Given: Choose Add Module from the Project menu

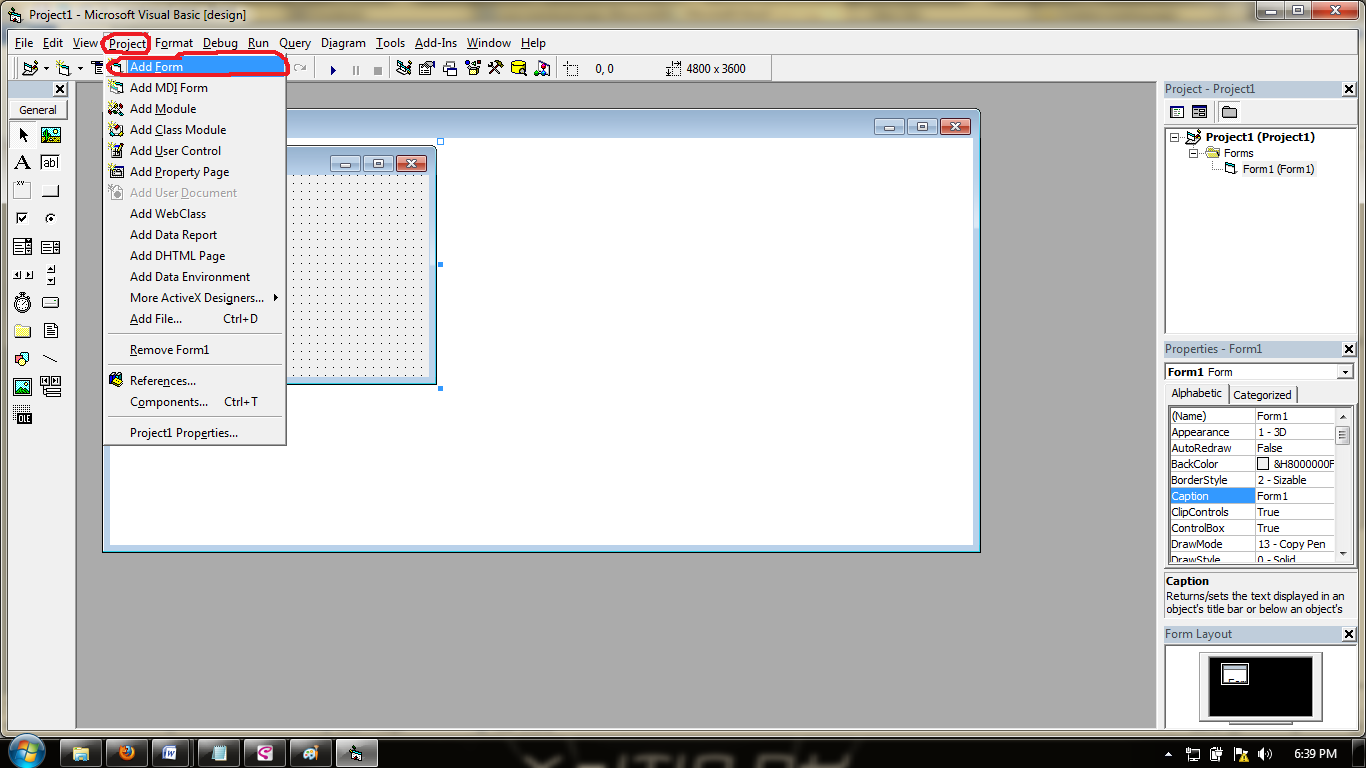Looking at the screenshot, I should [195, 109].
